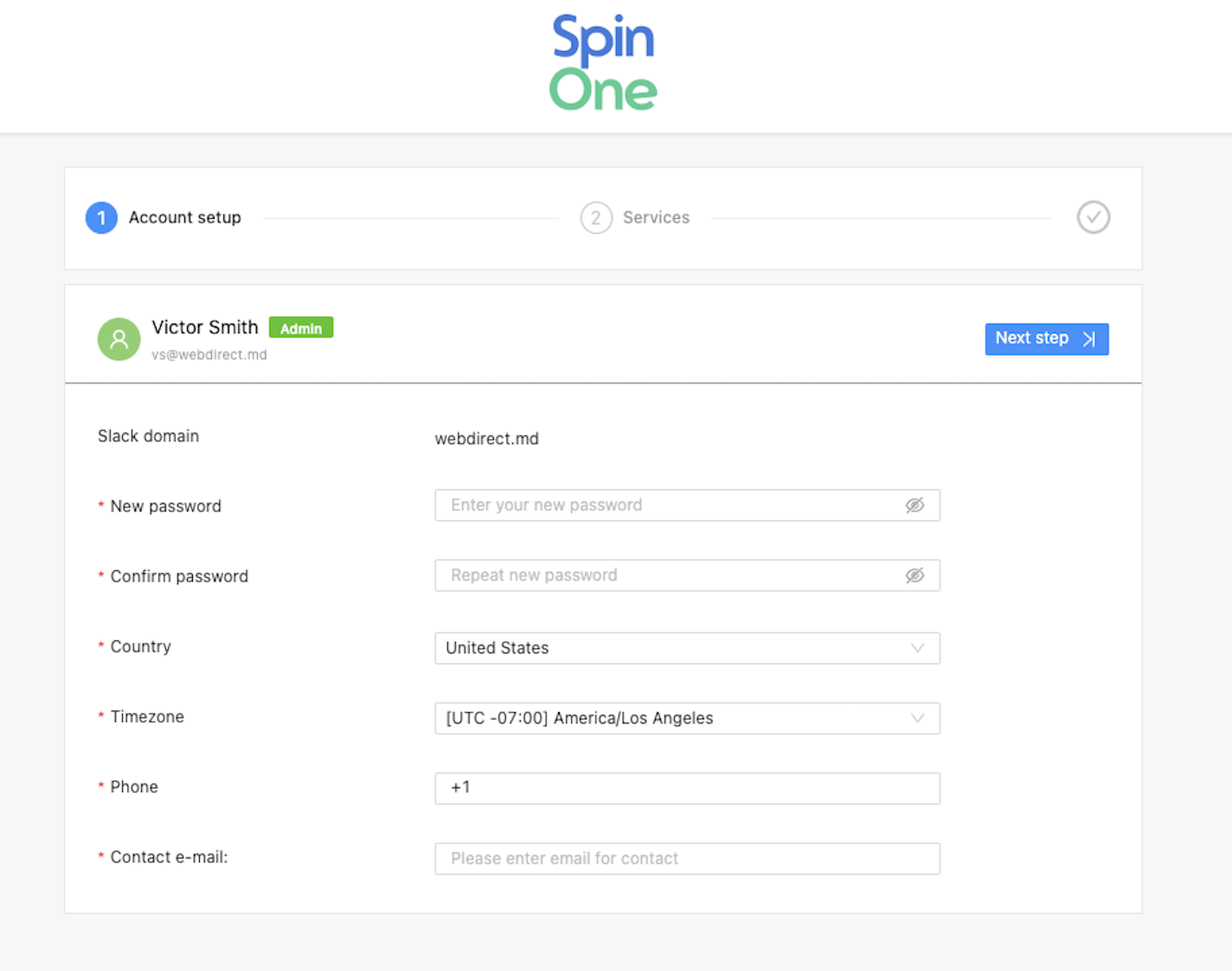1232x971 pixels.
Task: Focus the Confirm password input field
Action: point(687,576)
